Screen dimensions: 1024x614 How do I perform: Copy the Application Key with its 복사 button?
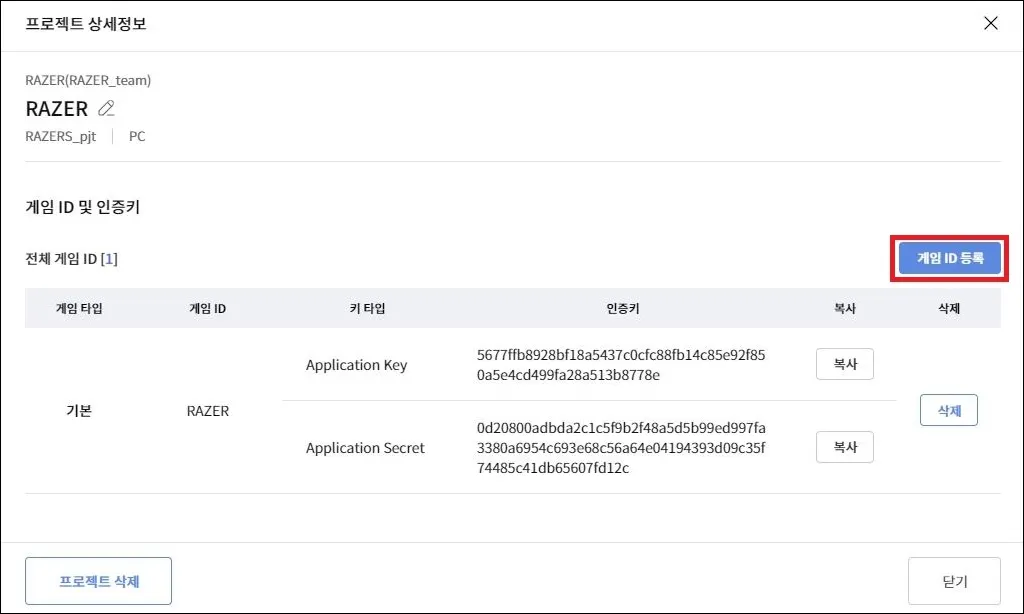coord(844,365)
